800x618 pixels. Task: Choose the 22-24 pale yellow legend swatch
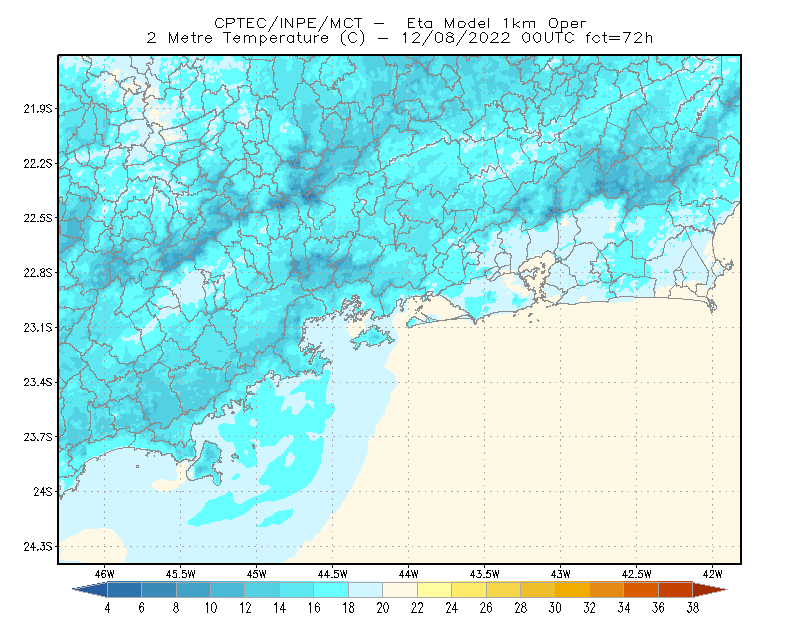(x=434, y=590)
